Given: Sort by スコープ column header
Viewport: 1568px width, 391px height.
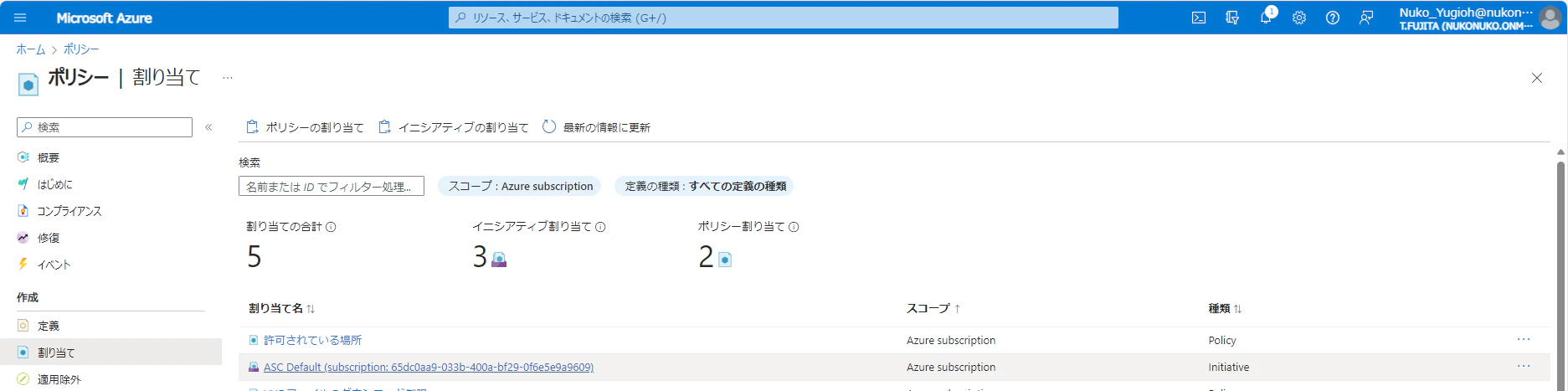Looking at the screenshot, I should [933, 308].
